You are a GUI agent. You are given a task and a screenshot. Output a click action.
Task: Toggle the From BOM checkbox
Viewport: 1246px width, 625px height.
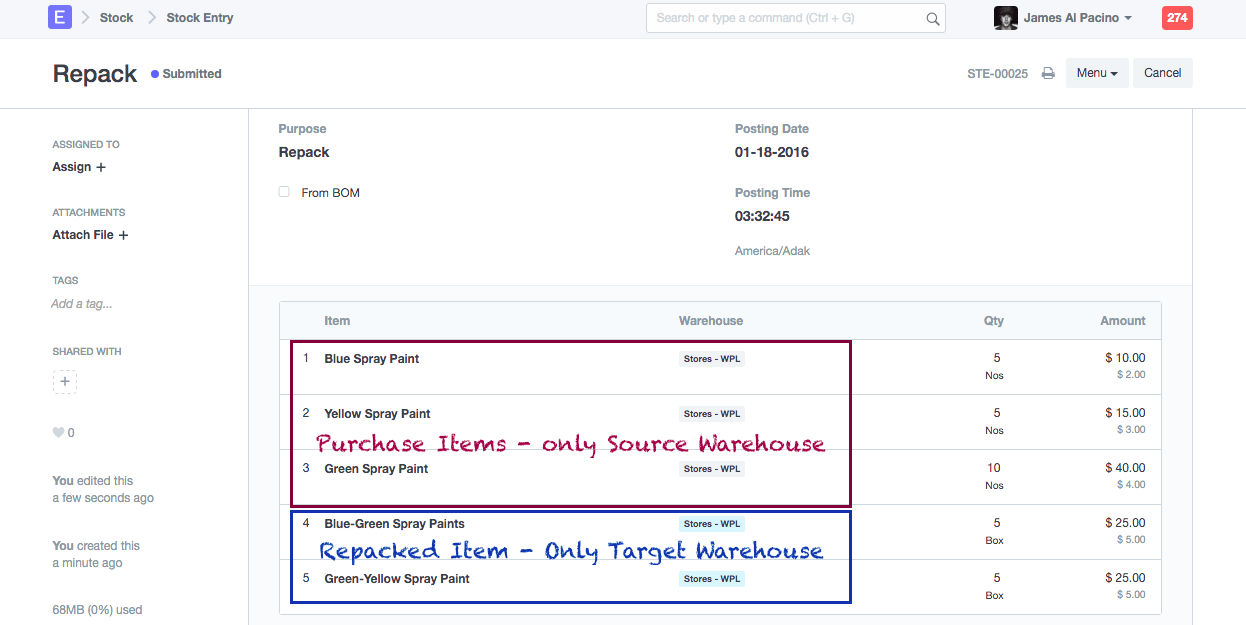tap(284, 192)
